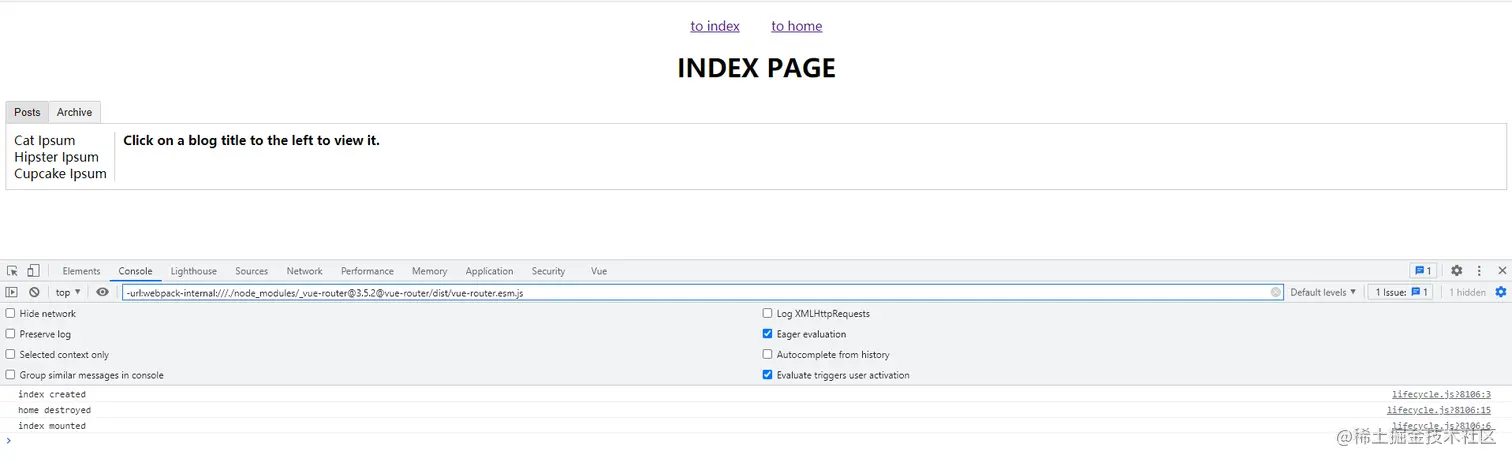This screenshot has width=1512, height=462.
Task: Open the Lighthouse tab
Action: coord(193,271)
